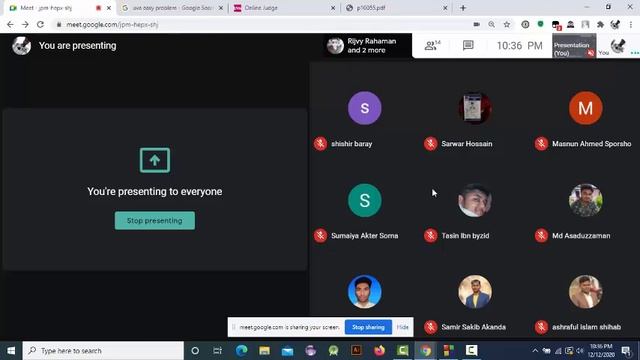Launch Microsoft Edge from the taskbar
This screenshot has height=360, width=640.
(242, 351)
